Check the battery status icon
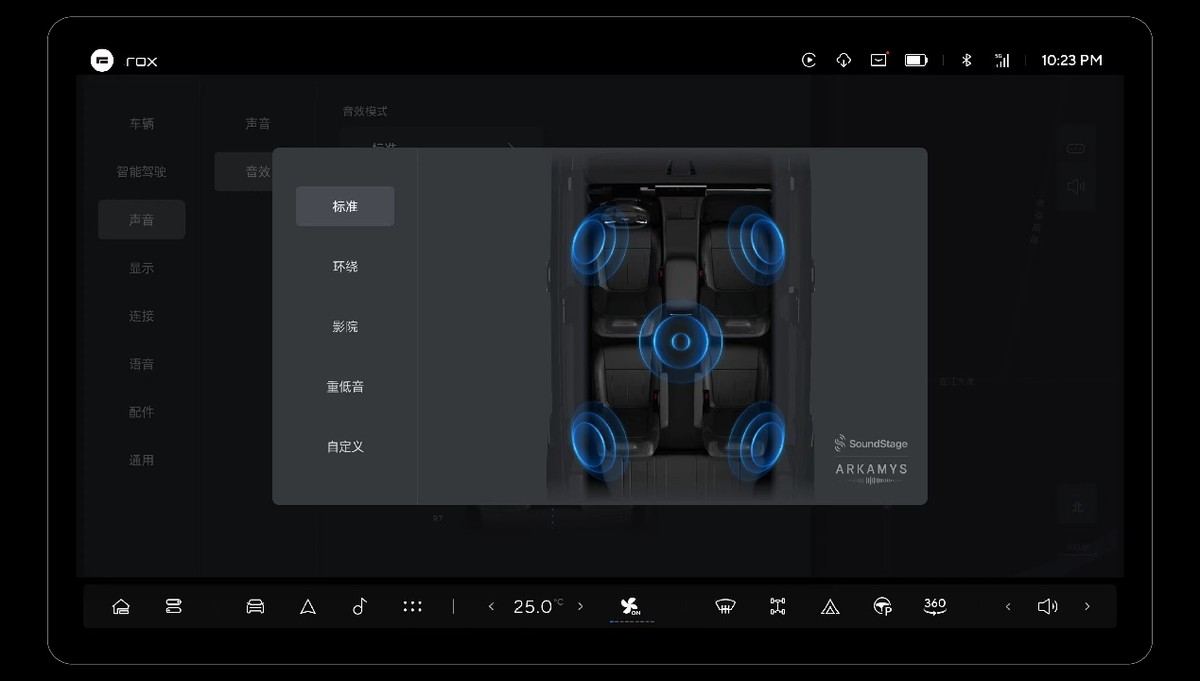The height and width of the screenshot is (681, 1200). click(x=916, y=60)
